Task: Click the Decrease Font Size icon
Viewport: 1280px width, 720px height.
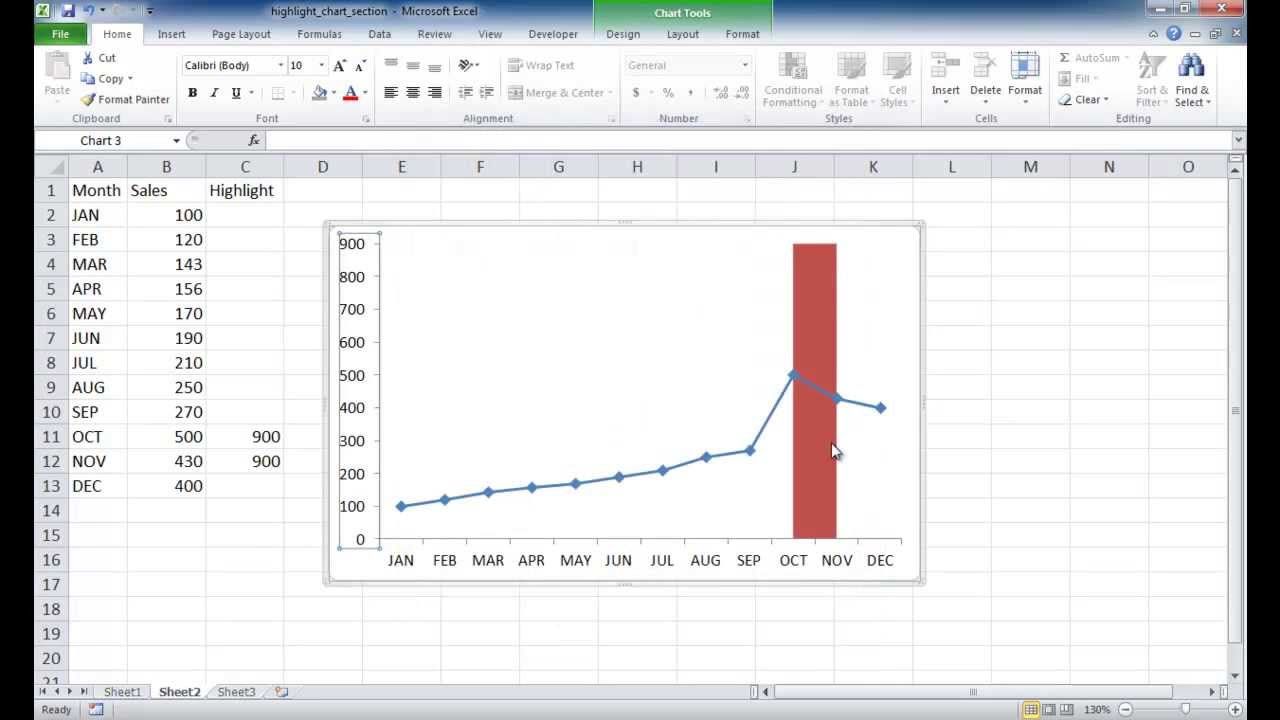Action: [360, 65]
